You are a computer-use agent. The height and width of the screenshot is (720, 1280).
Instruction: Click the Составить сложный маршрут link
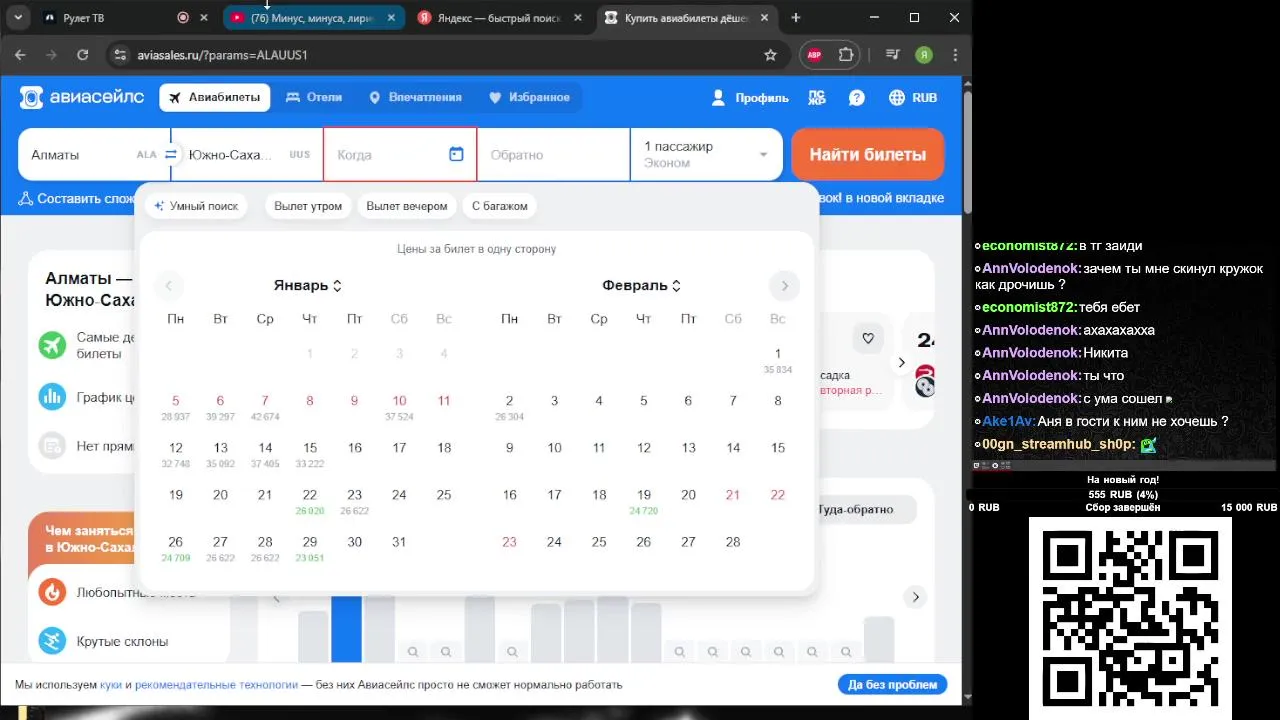tap(77, 198)
